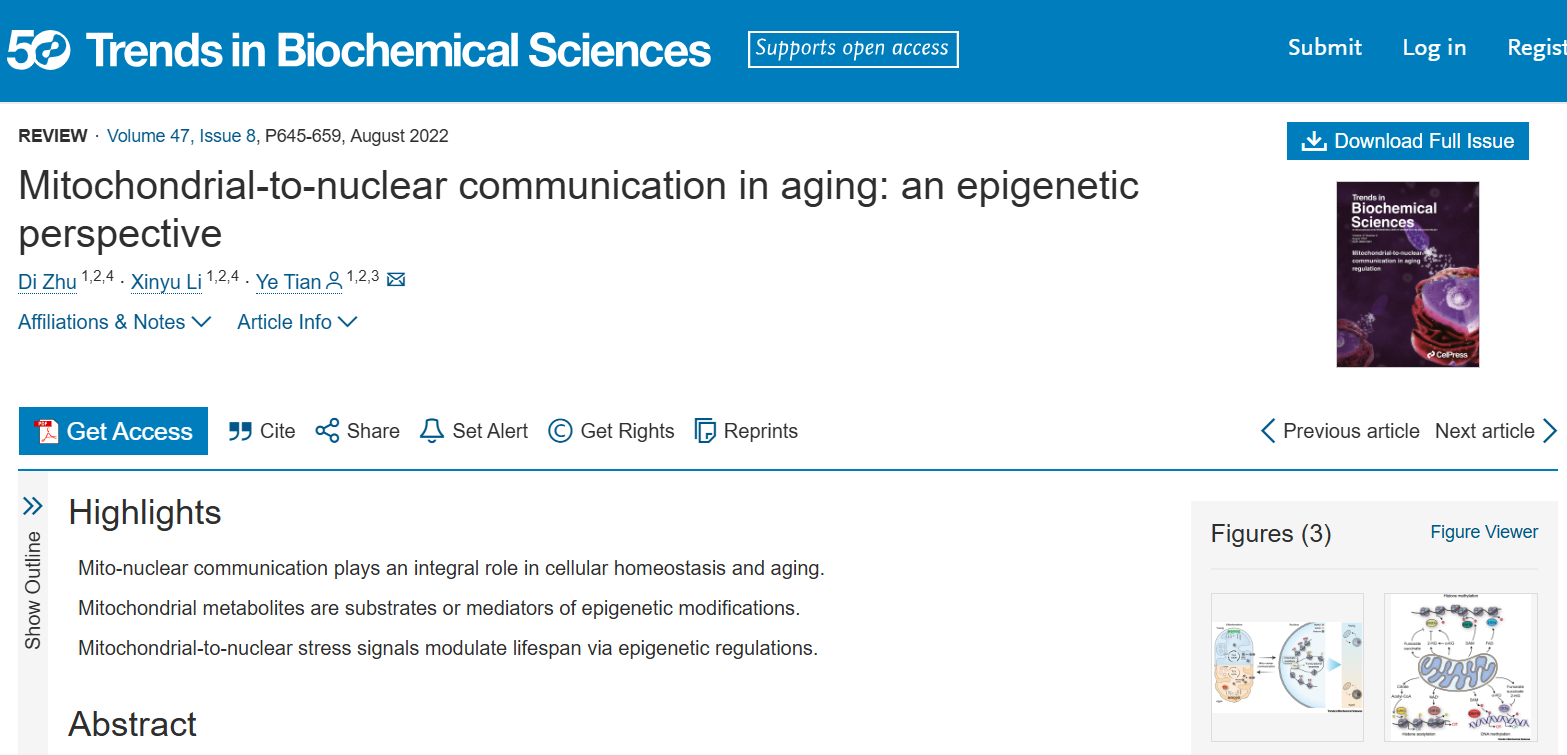Click the Set Alert bell icon
This screenshot has width=1567, height=755.
(x=431, y=431)
